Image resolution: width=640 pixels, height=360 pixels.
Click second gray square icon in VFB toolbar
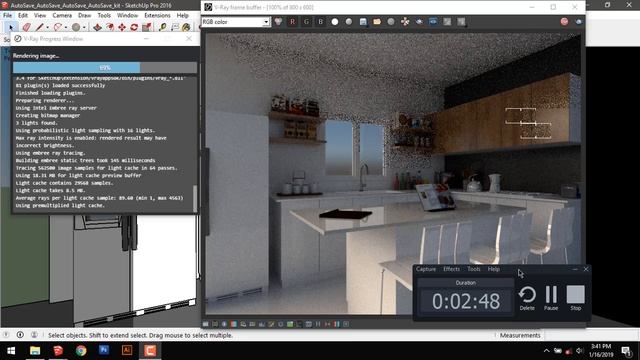[461, 22]
